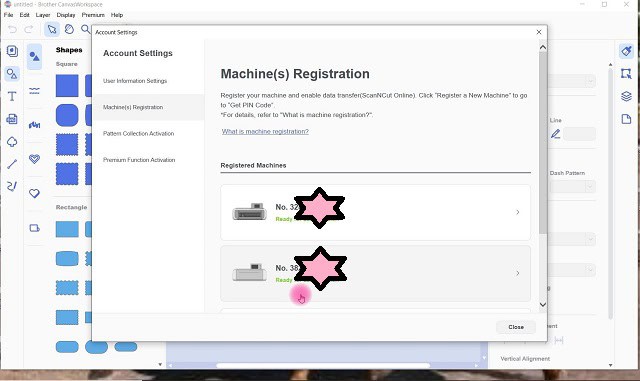Viewport: 640px width, 381px height.
Task: Expand machine No. 38 with its chevron
Action: (x=518, y=273)
